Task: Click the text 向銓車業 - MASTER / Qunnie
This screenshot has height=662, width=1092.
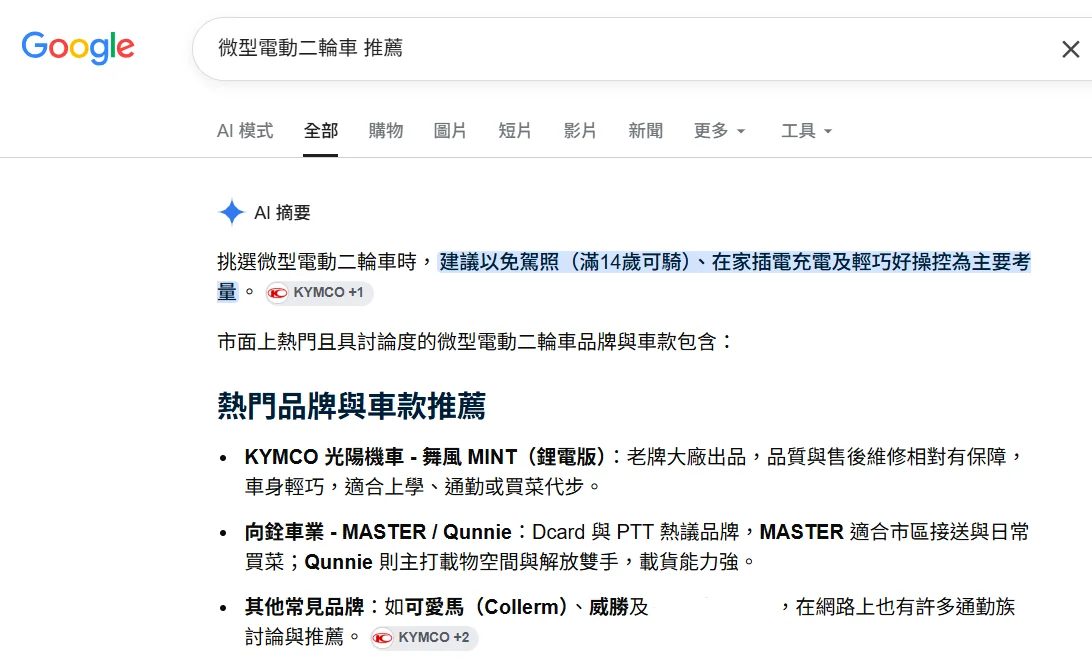Action: click(378, 532)
